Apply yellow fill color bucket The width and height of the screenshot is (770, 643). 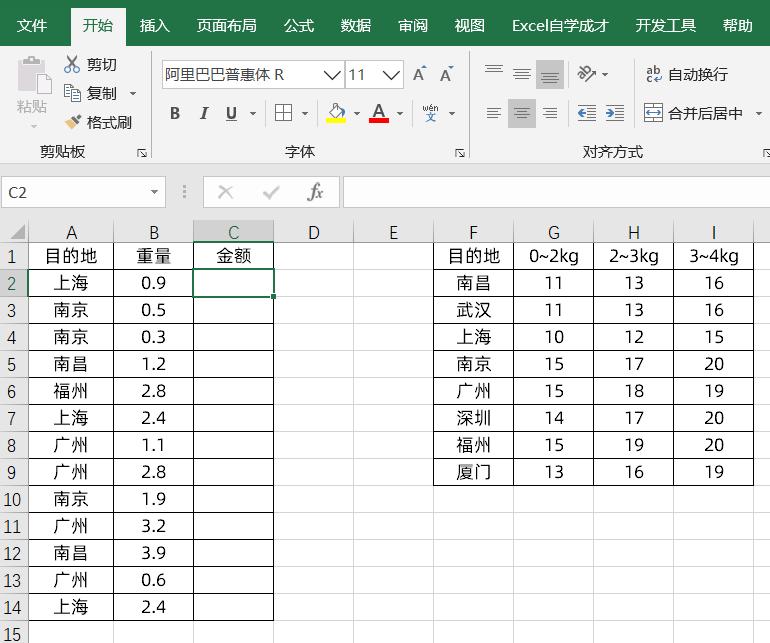pyautogui.click(x=336, y=113)
